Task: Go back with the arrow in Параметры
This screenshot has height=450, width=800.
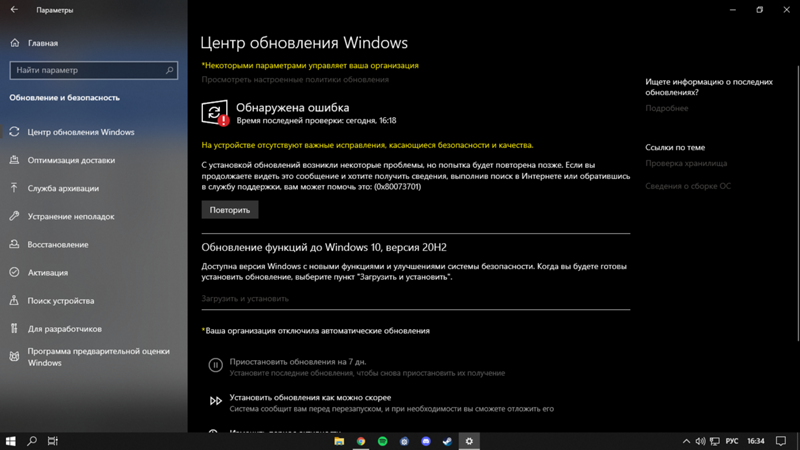Action: click(14, 10)
